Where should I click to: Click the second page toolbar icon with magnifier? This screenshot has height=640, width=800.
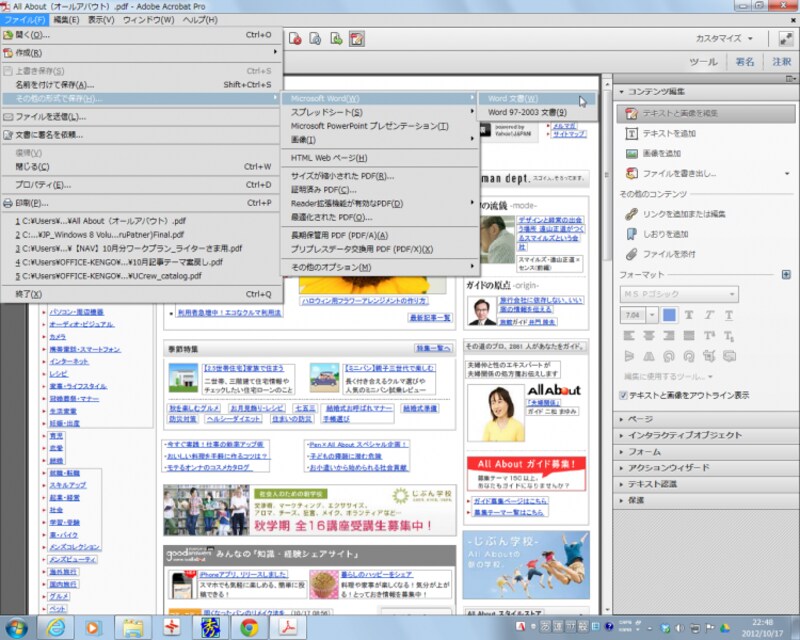click(x=315, y=39)
